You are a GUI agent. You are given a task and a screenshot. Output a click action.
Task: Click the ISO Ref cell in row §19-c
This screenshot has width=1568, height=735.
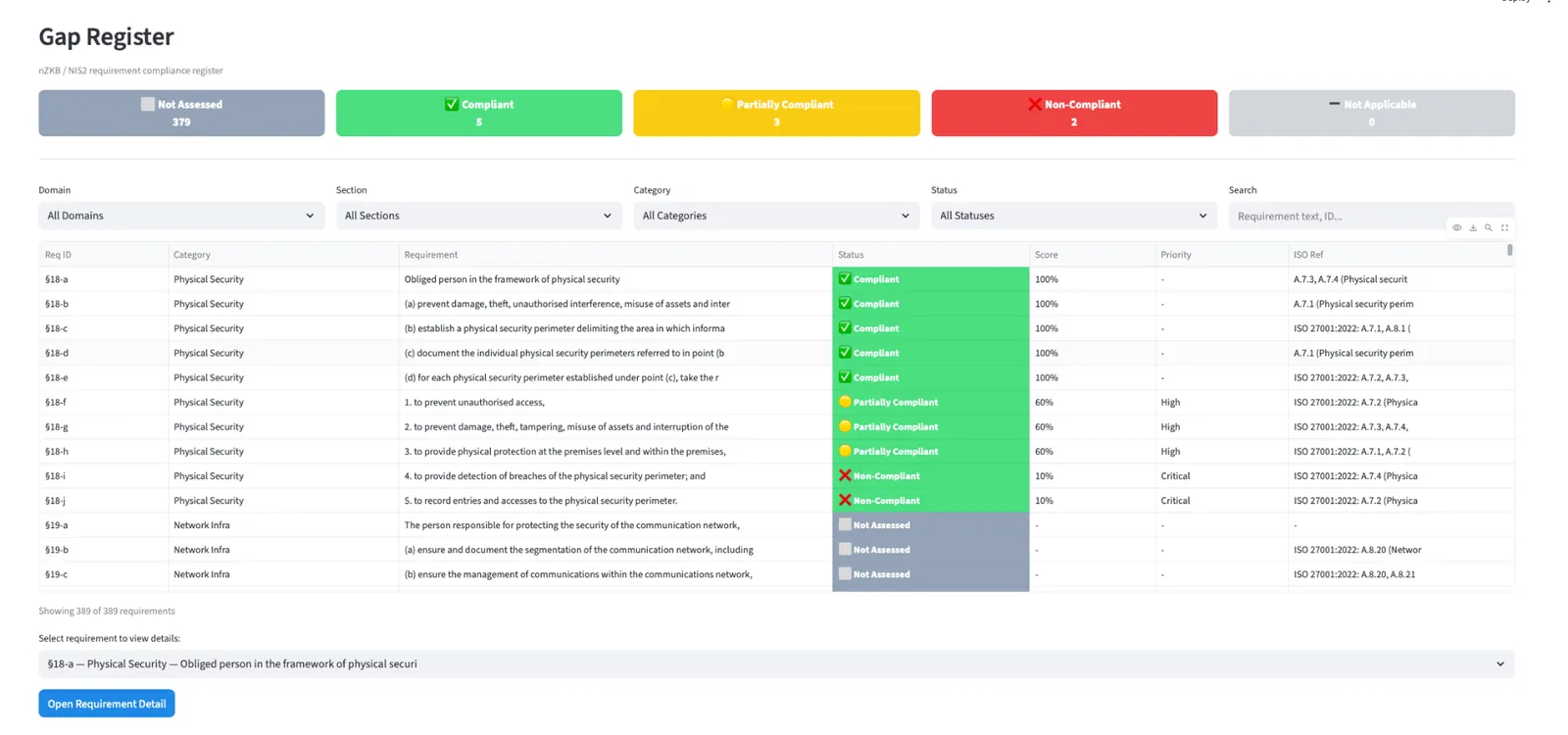tap(1401, 574)
